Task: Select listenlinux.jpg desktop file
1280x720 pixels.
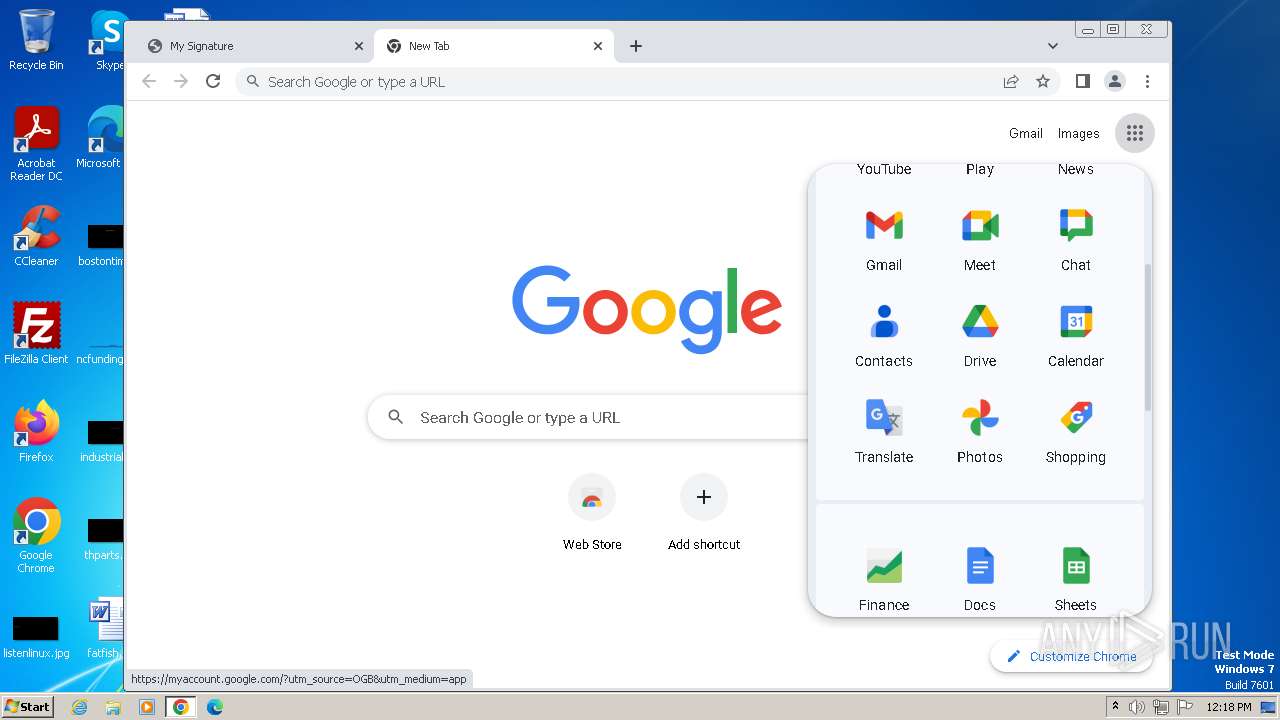Action: point(36,636)
